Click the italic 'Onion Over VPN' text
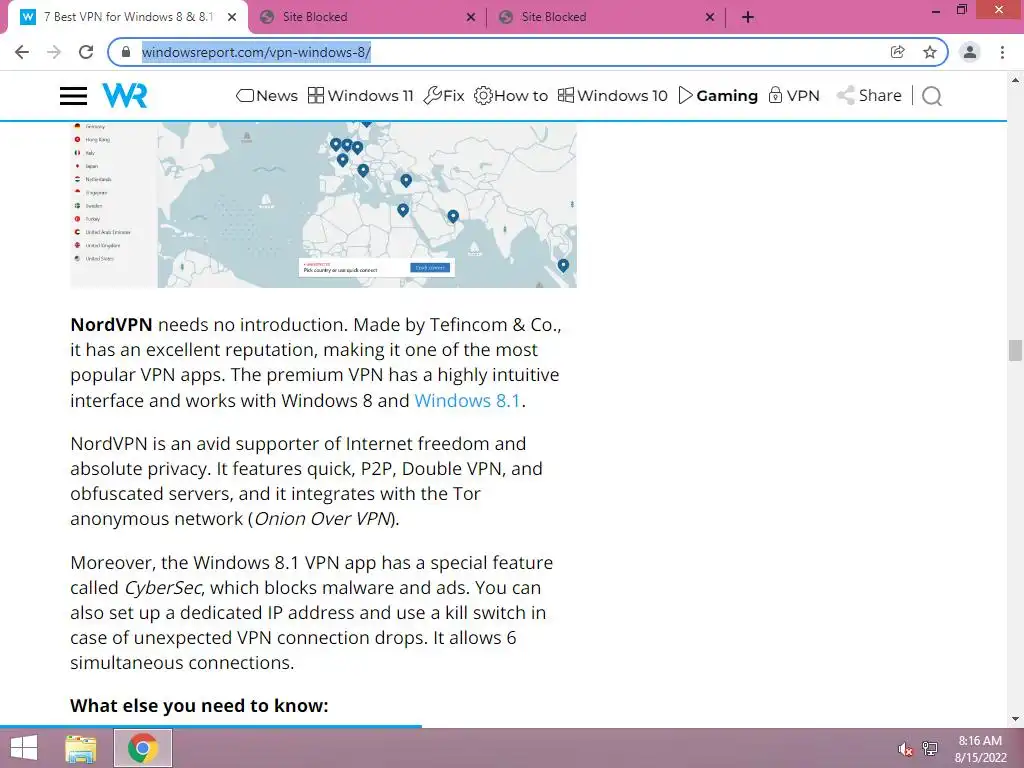The height and width of the screenshot is (768, 1024). pyautogui.click(x=324, y=519)
